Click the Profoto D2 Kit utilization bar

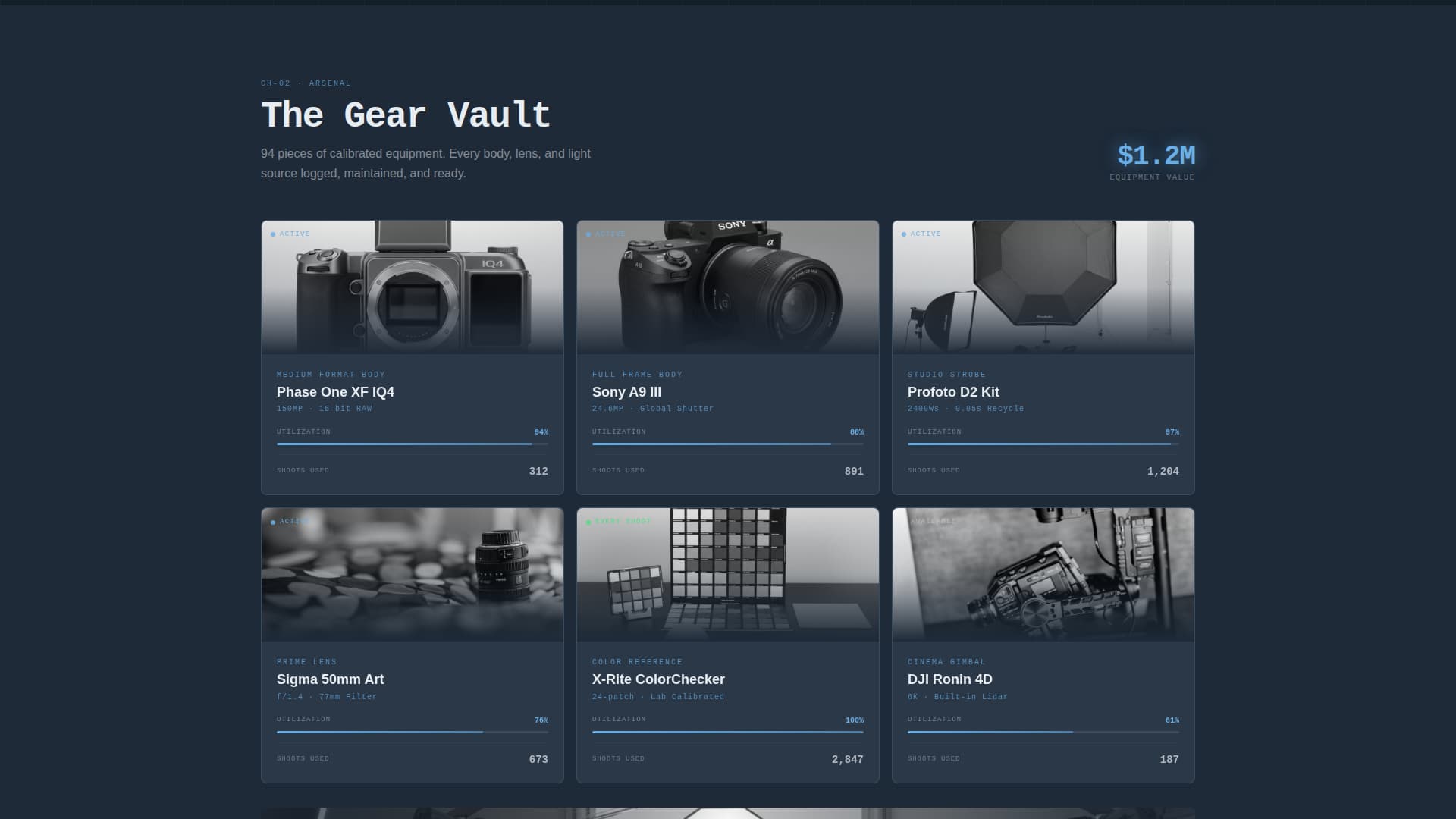(1043, 444)
